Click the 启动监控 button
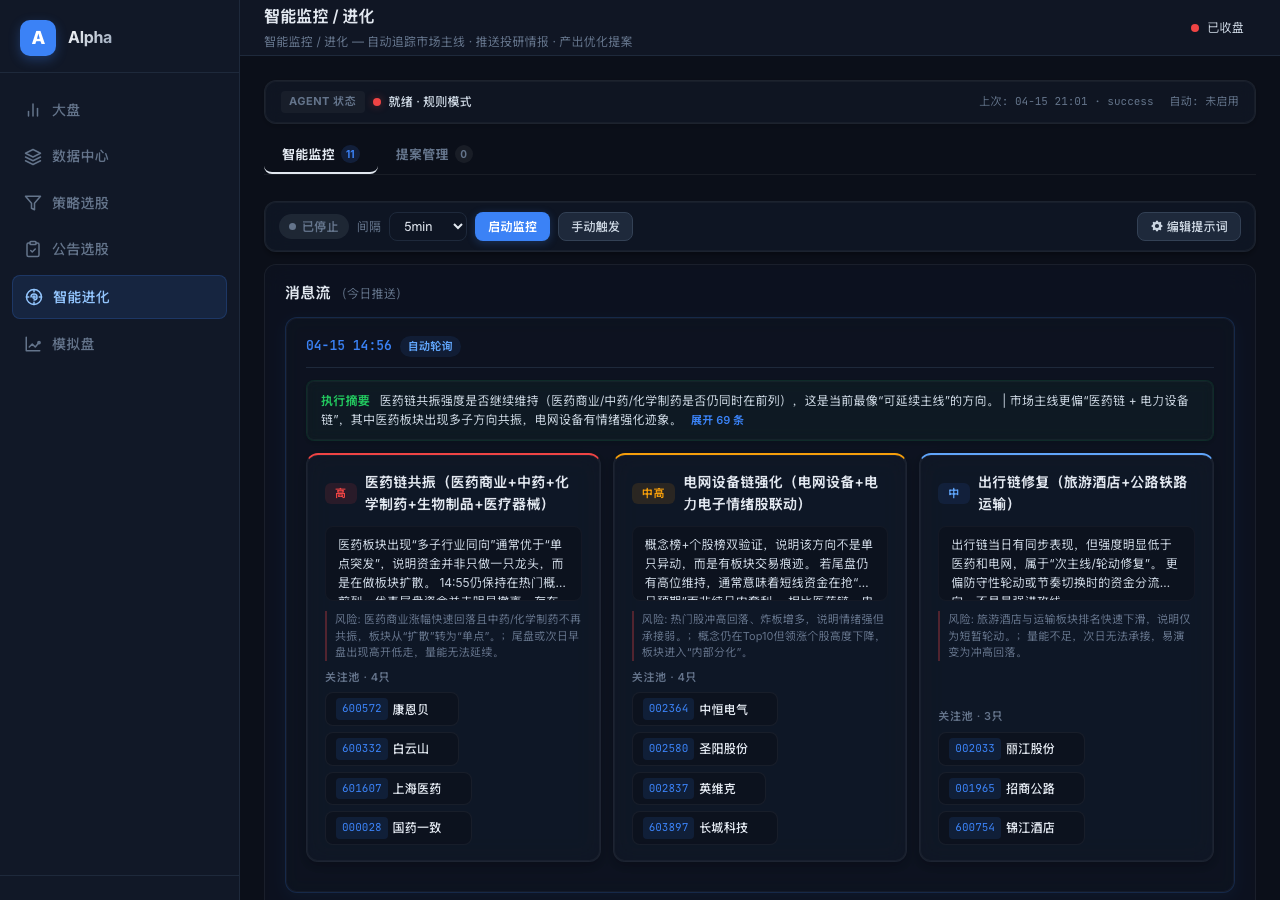This screenshot has height=900, width=1280. [512, 227]
